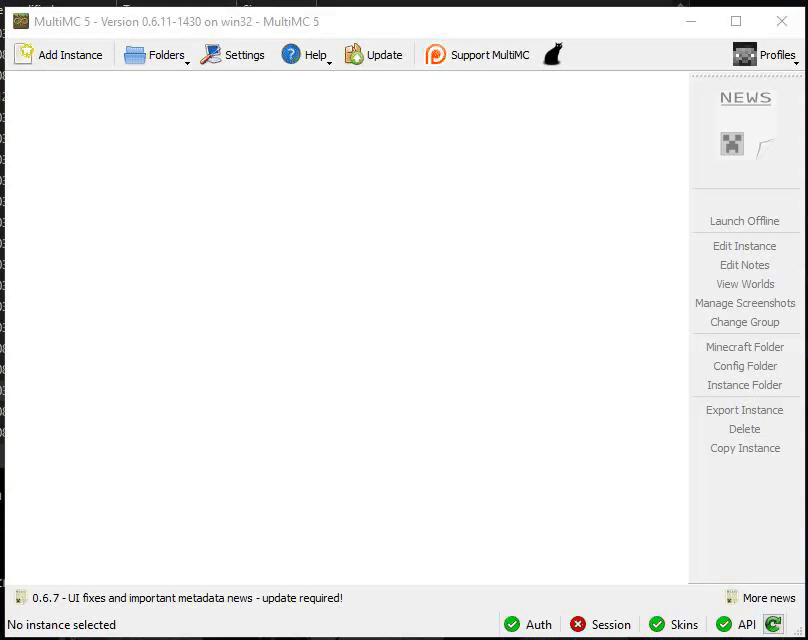Click the green API status checkmark icon
Screen dimensions: 808x640
723,625
